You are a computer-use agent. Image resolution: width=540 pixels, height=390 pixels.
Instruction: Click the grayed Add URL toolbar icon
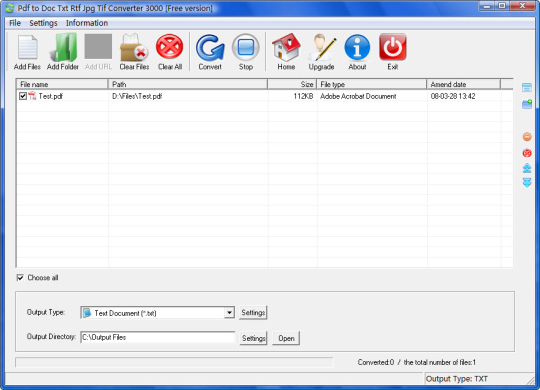tap(98, 46)
